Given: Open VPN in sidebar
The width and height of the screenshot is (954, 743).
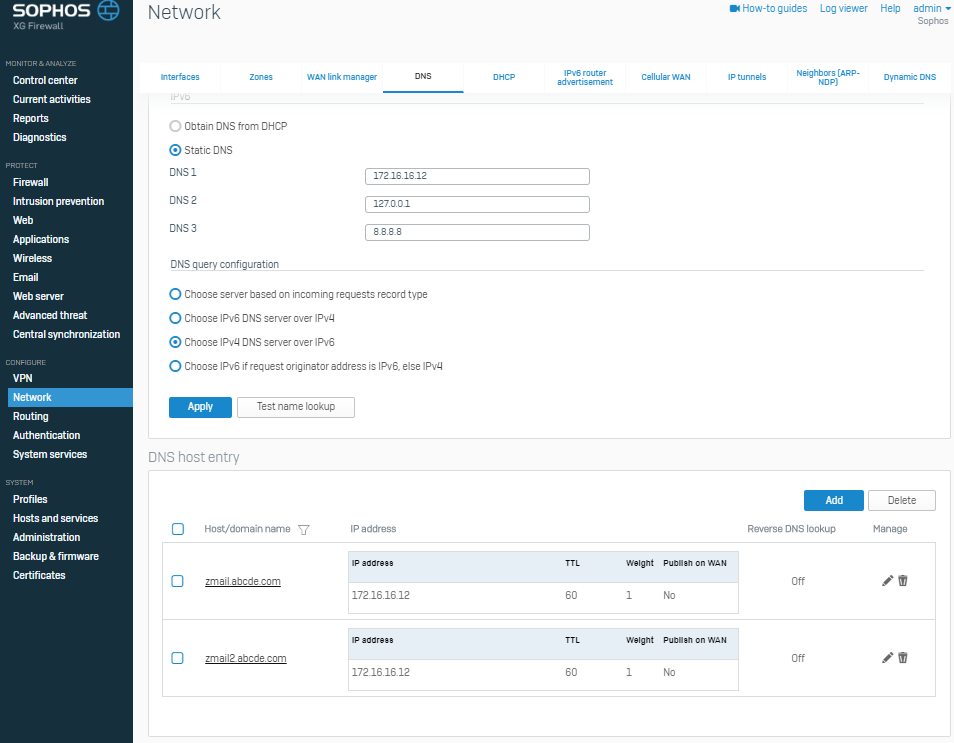Looking at the screenshot, I should [x=23, y=378].
